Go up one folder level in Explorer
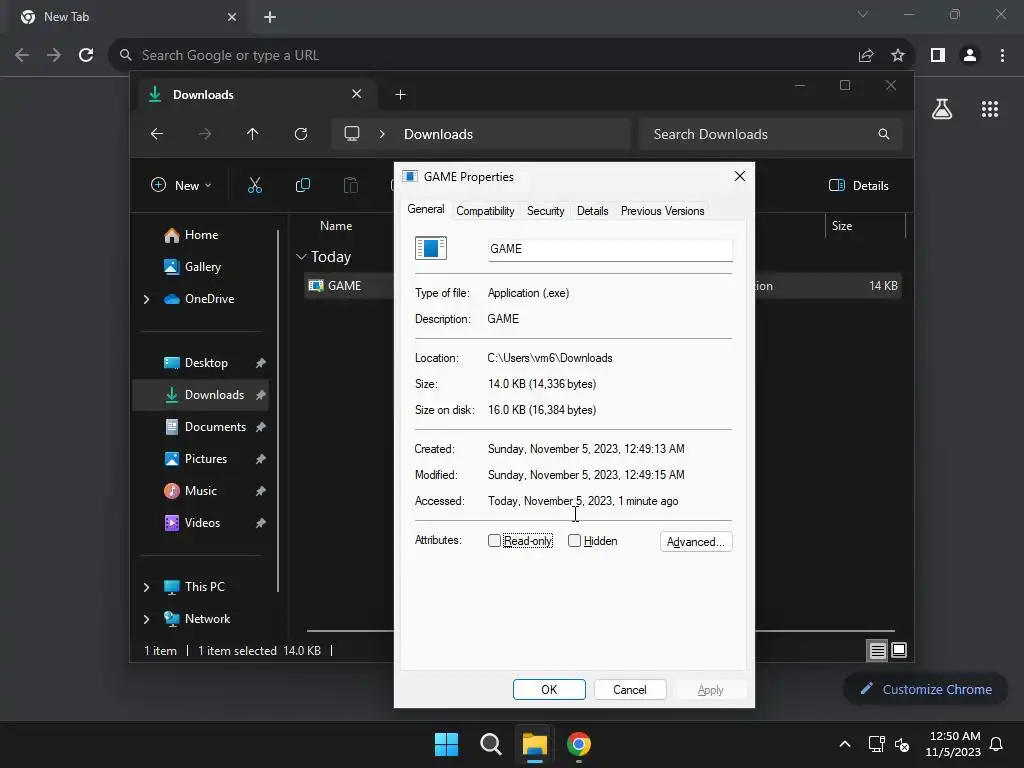This screenshot has height=768, width=1024. coord(253,134)
